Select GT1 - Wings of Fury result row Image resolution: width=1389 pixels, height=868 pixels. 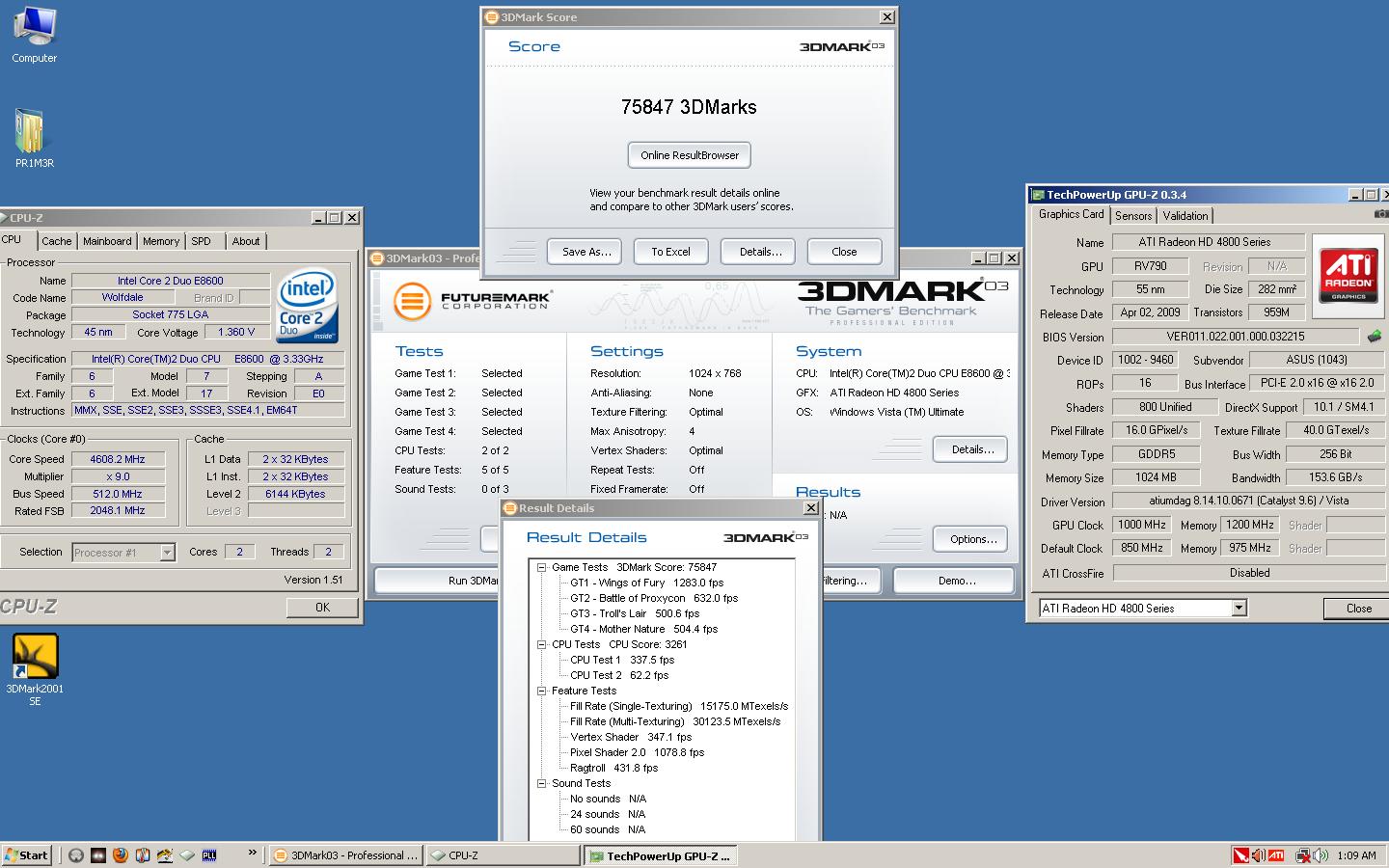click(x=646, y=583)
